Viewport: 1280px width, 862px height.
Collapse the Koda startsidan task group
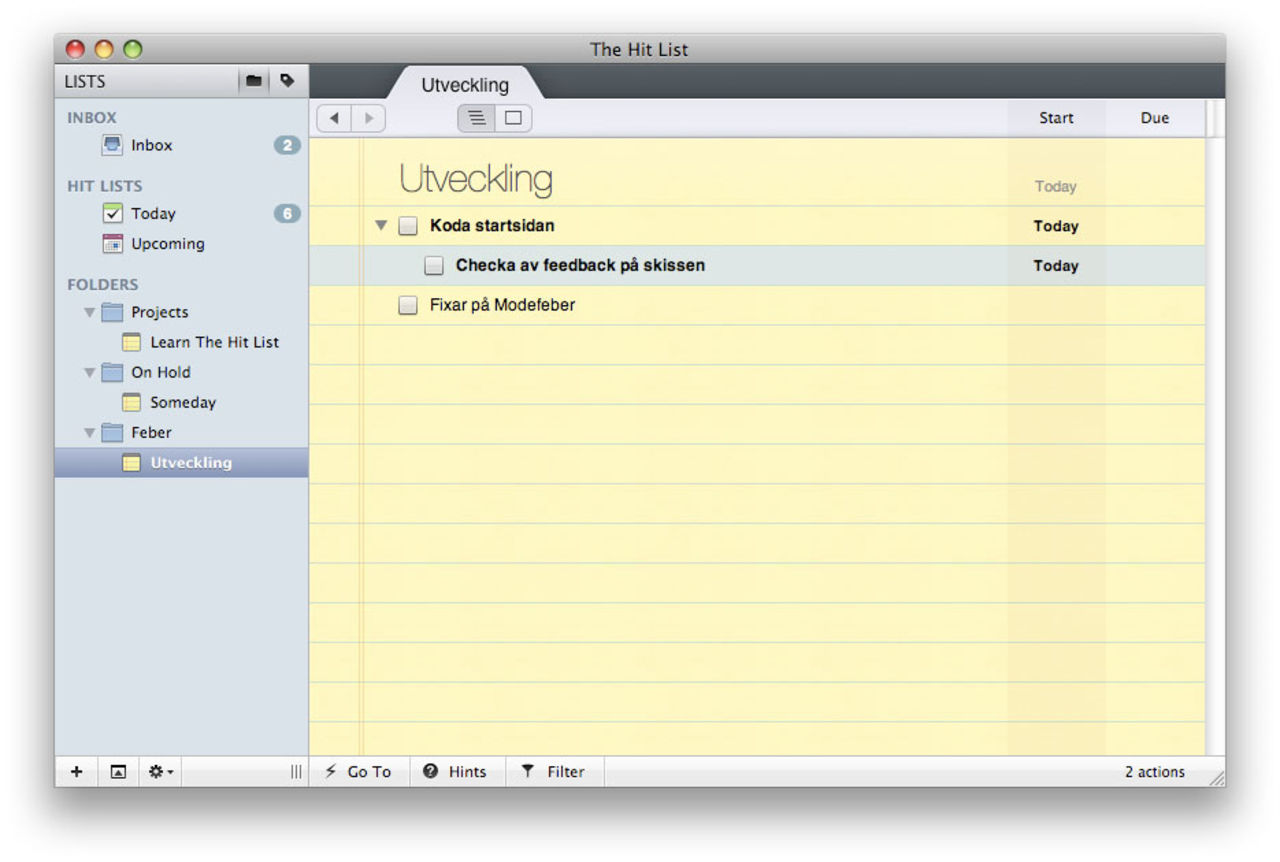click(380, 226)
